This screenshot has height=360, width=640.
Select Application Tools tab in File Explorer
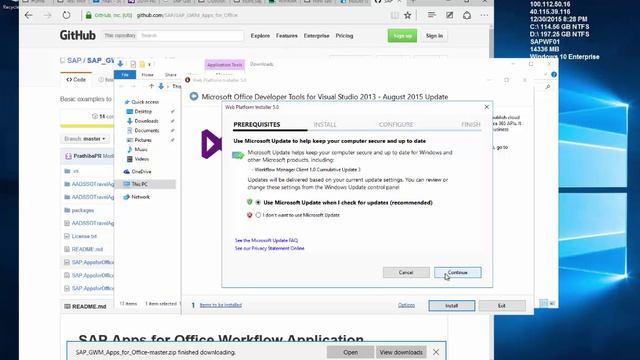[224, 64]
